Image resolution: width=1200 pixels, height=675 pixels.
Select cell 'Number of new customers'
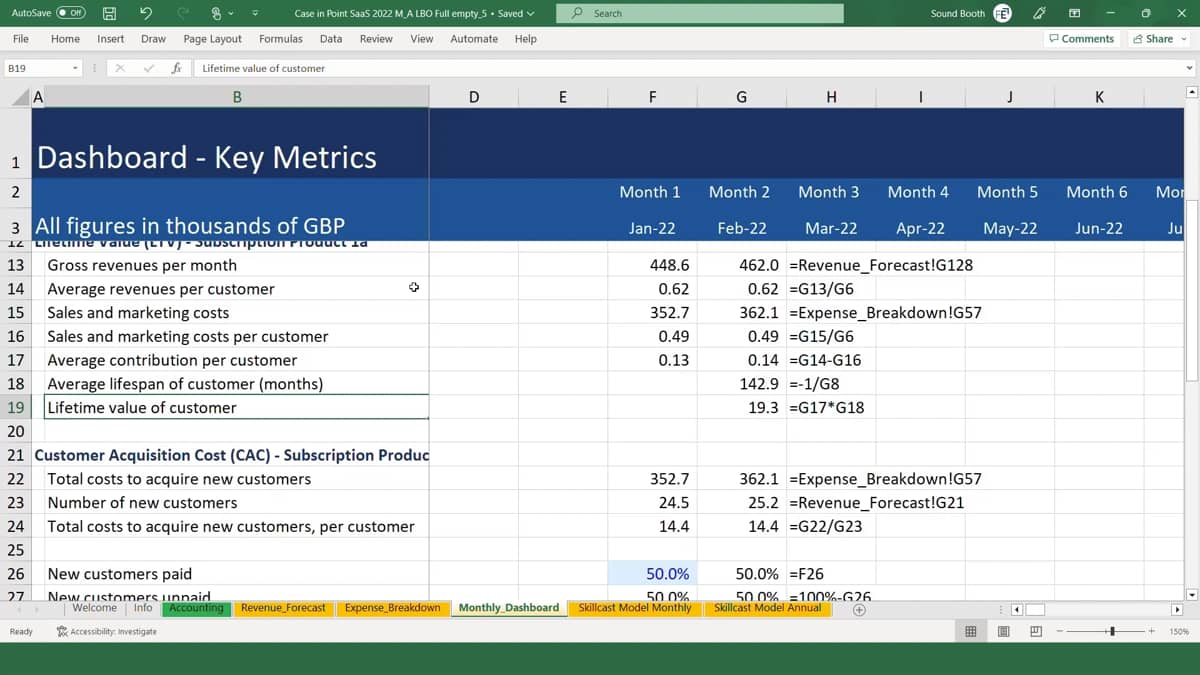pos(237,503)
